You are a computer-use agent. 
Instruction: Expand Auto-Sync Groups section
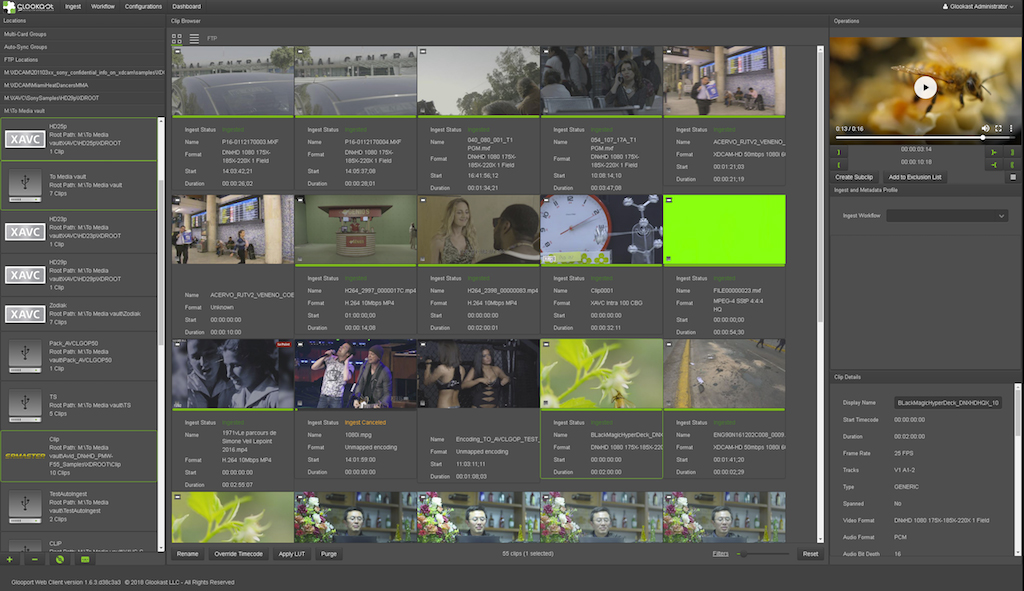tap(82, 47)
